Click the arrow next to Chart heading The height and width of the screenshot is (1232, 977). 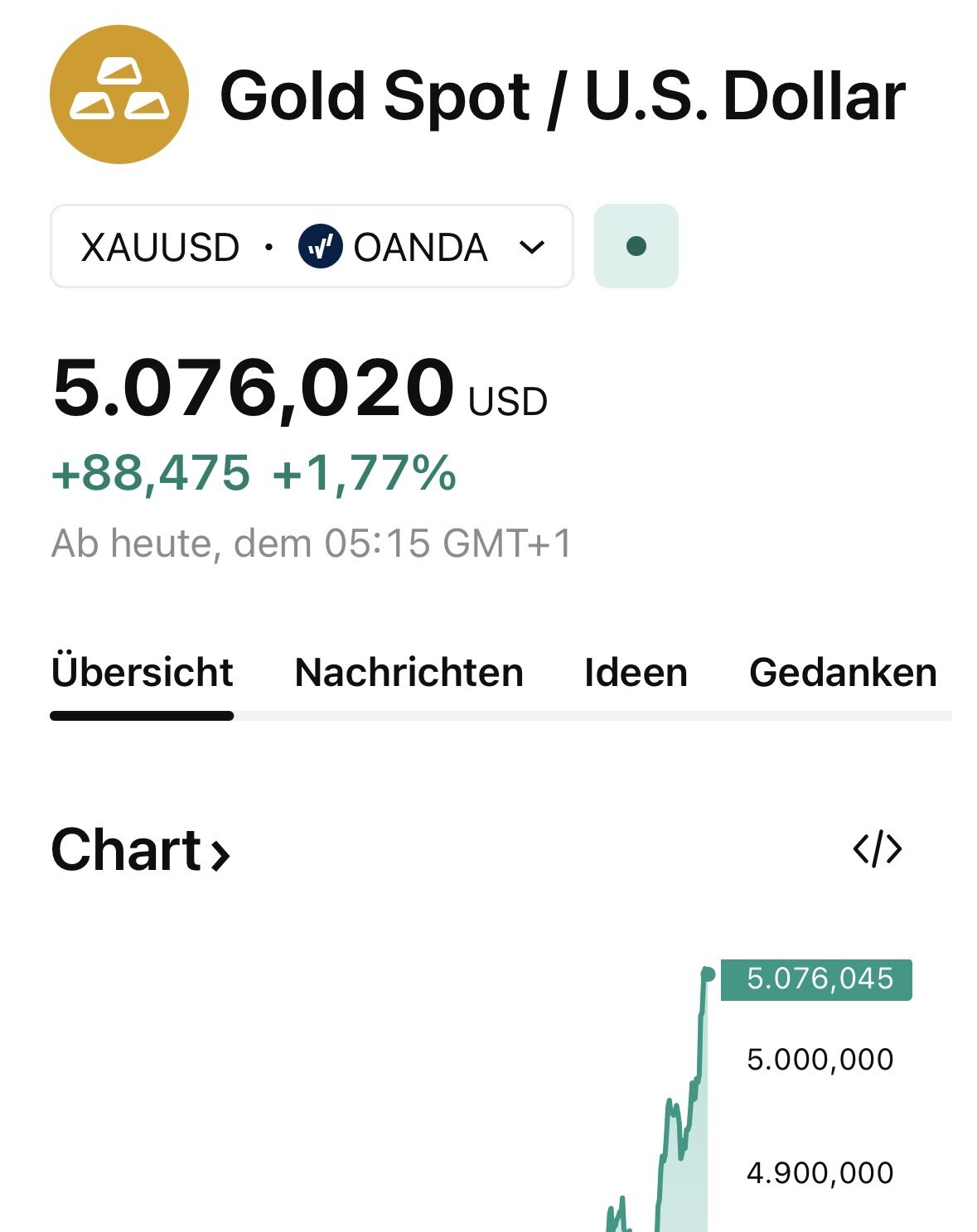pyautogui.click(x=220, y=854)
